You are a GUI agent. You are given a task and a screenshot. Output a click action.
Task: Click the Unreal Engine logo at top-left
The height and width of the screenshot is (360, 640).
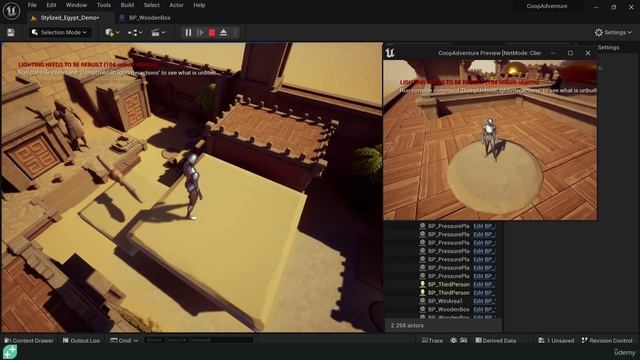[x=11, y=11]
